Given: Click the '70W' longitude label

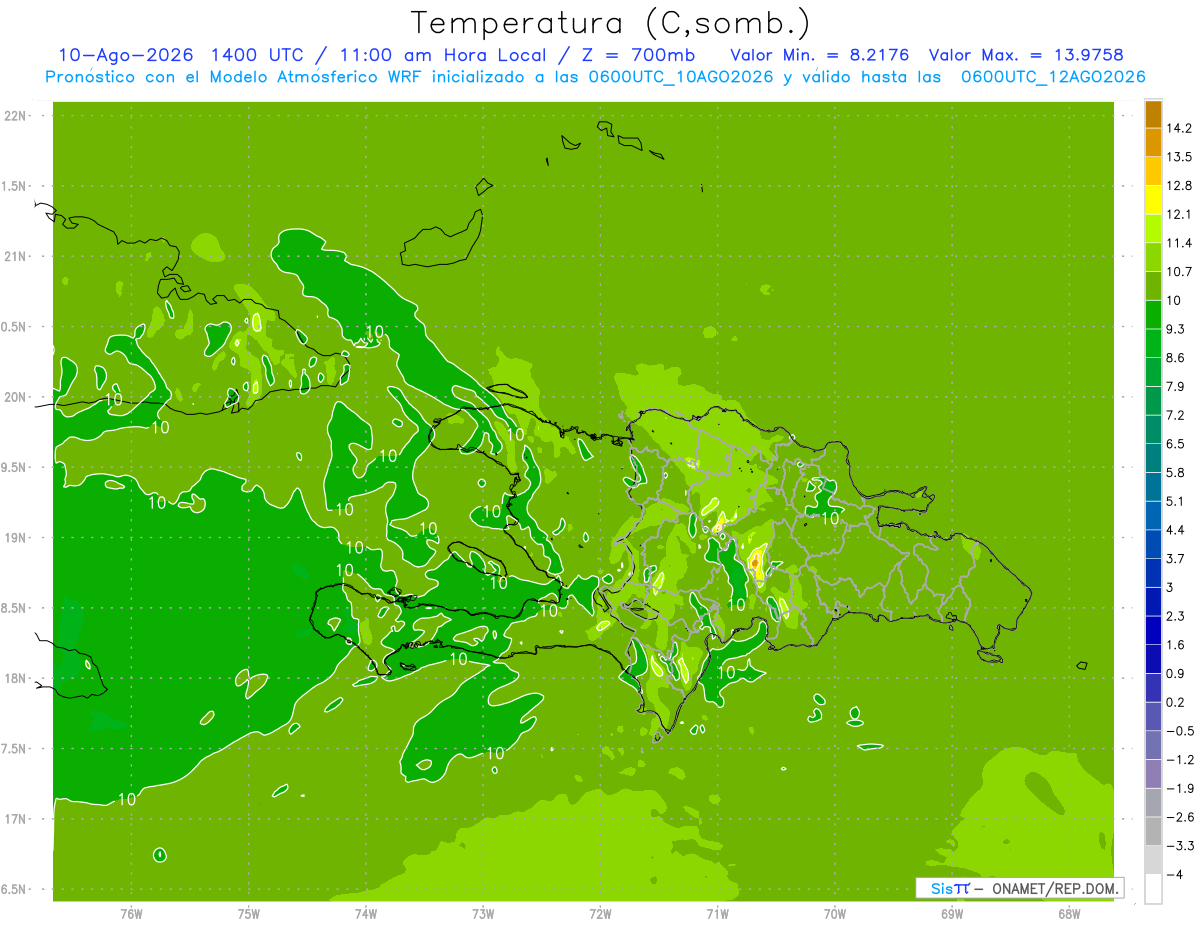Looking at the screenshot, I should pos(835,913).
